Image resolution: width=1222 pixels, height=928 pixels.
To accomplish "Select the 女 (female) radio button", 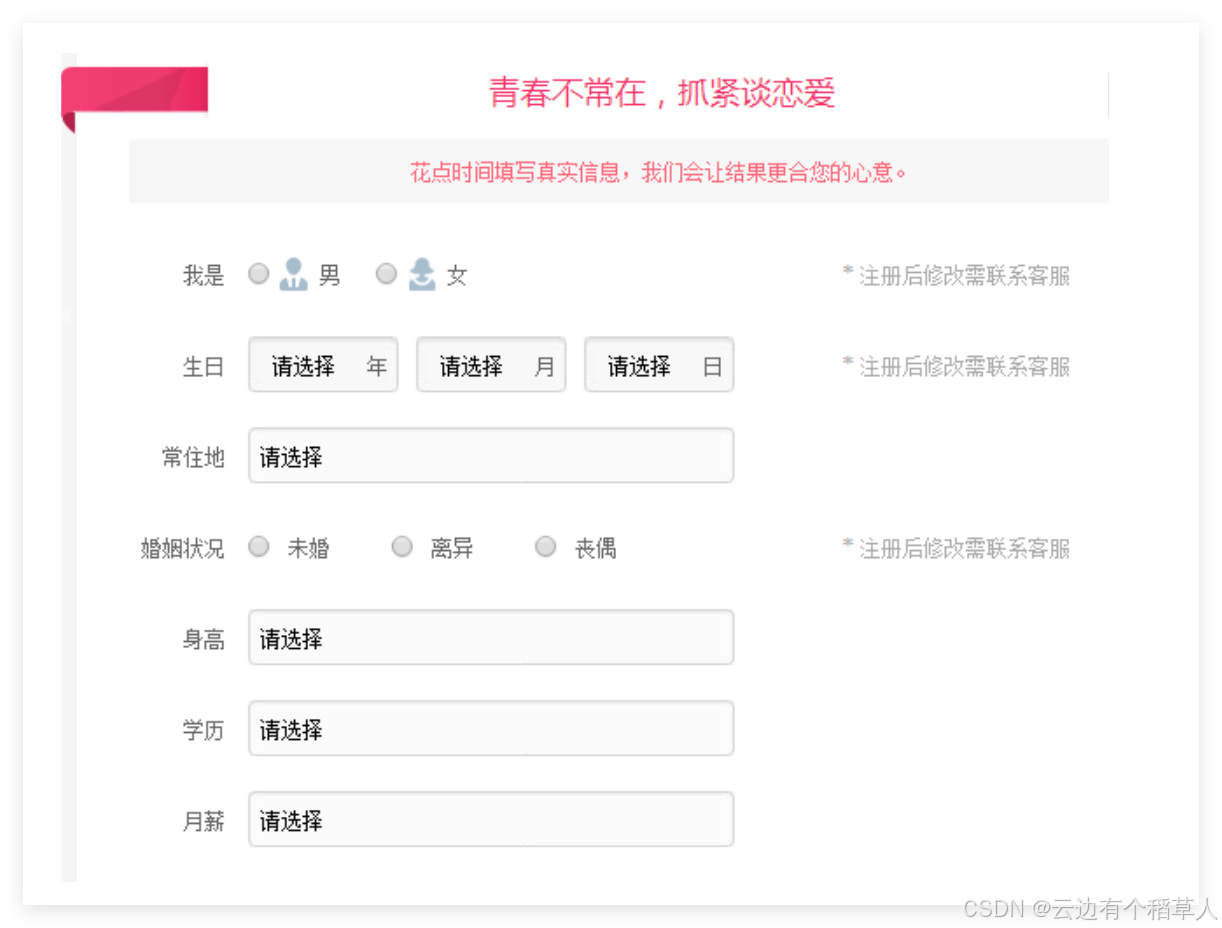I will [x=386, y=273].
